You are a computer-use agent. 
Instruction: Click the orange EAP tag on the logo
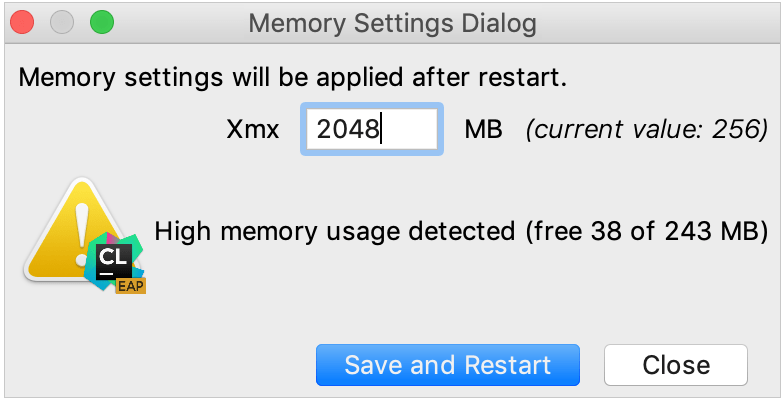point(130,286)
